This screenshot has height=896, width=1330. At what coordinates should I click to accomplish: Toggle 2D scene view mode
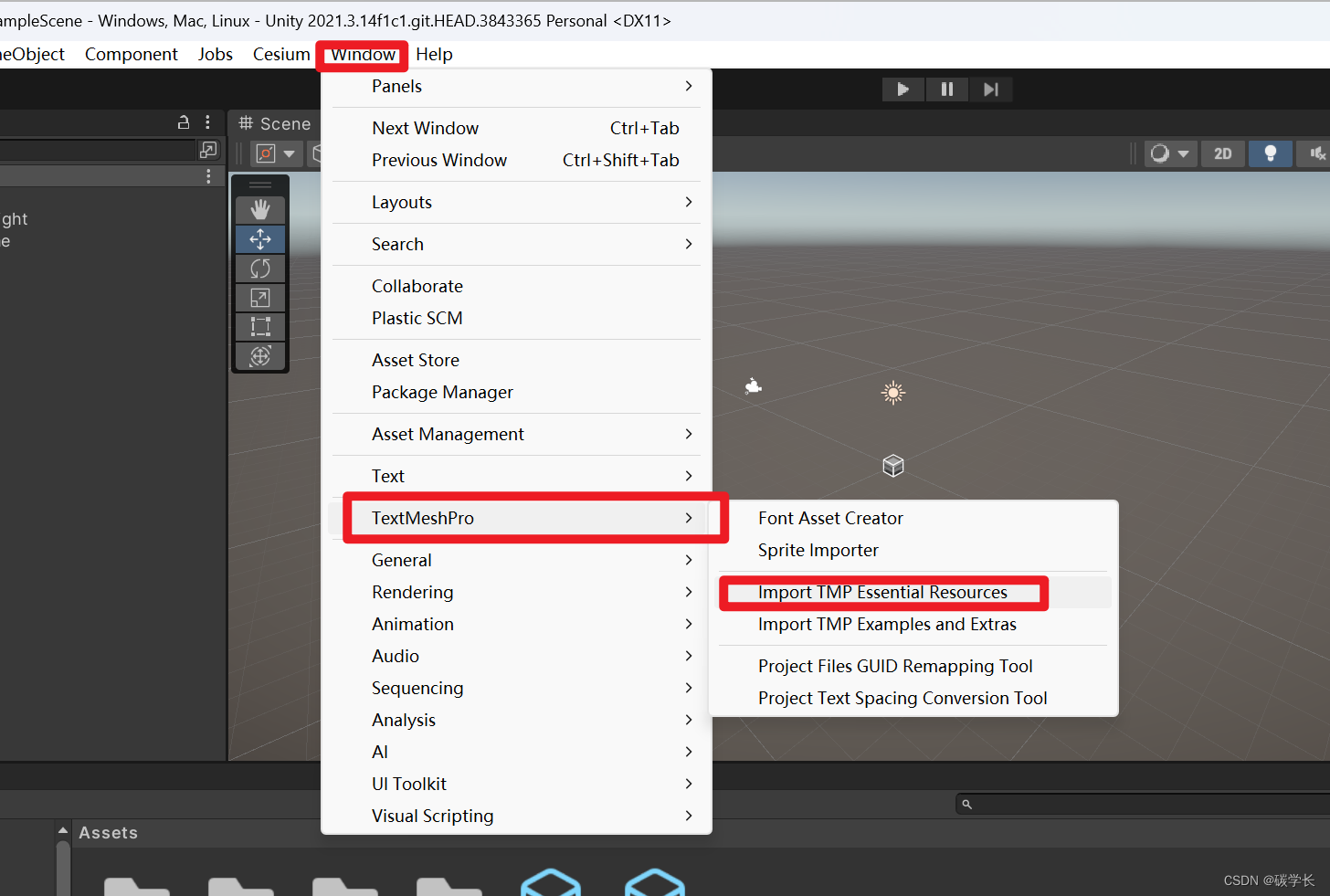[1222, 153]
